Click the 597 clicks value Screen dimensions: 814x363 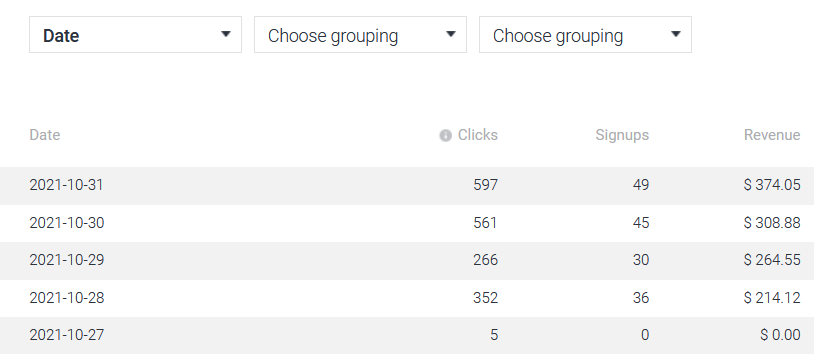click(x=485, y=185)
